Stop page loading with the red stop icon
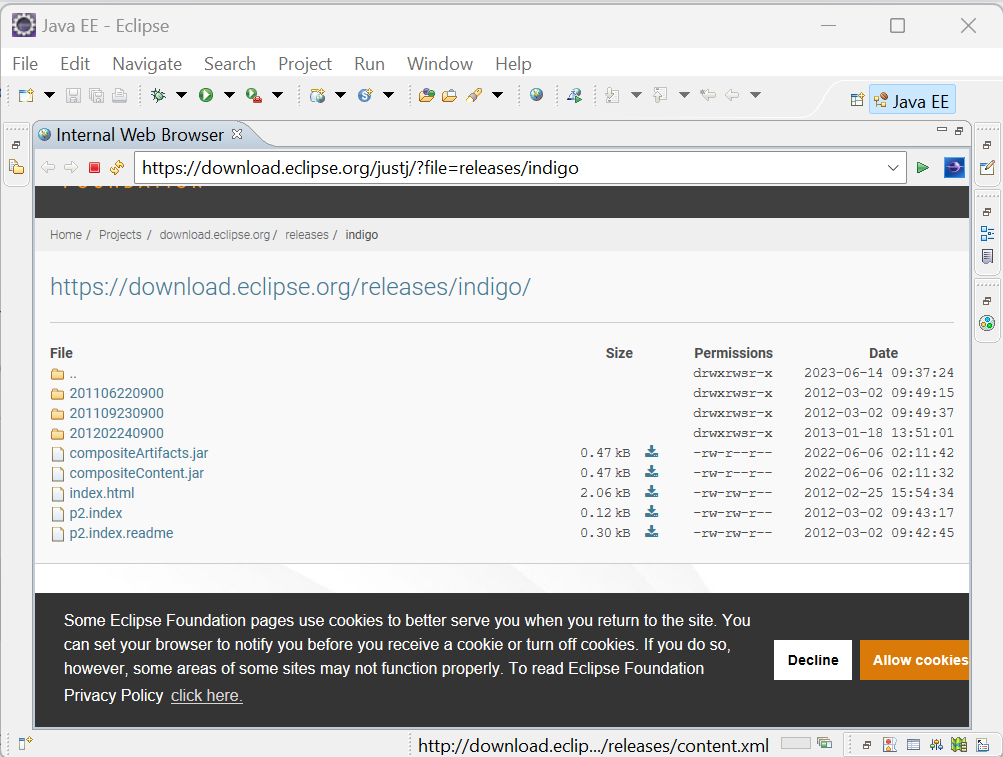 click(x=95, y=168)
